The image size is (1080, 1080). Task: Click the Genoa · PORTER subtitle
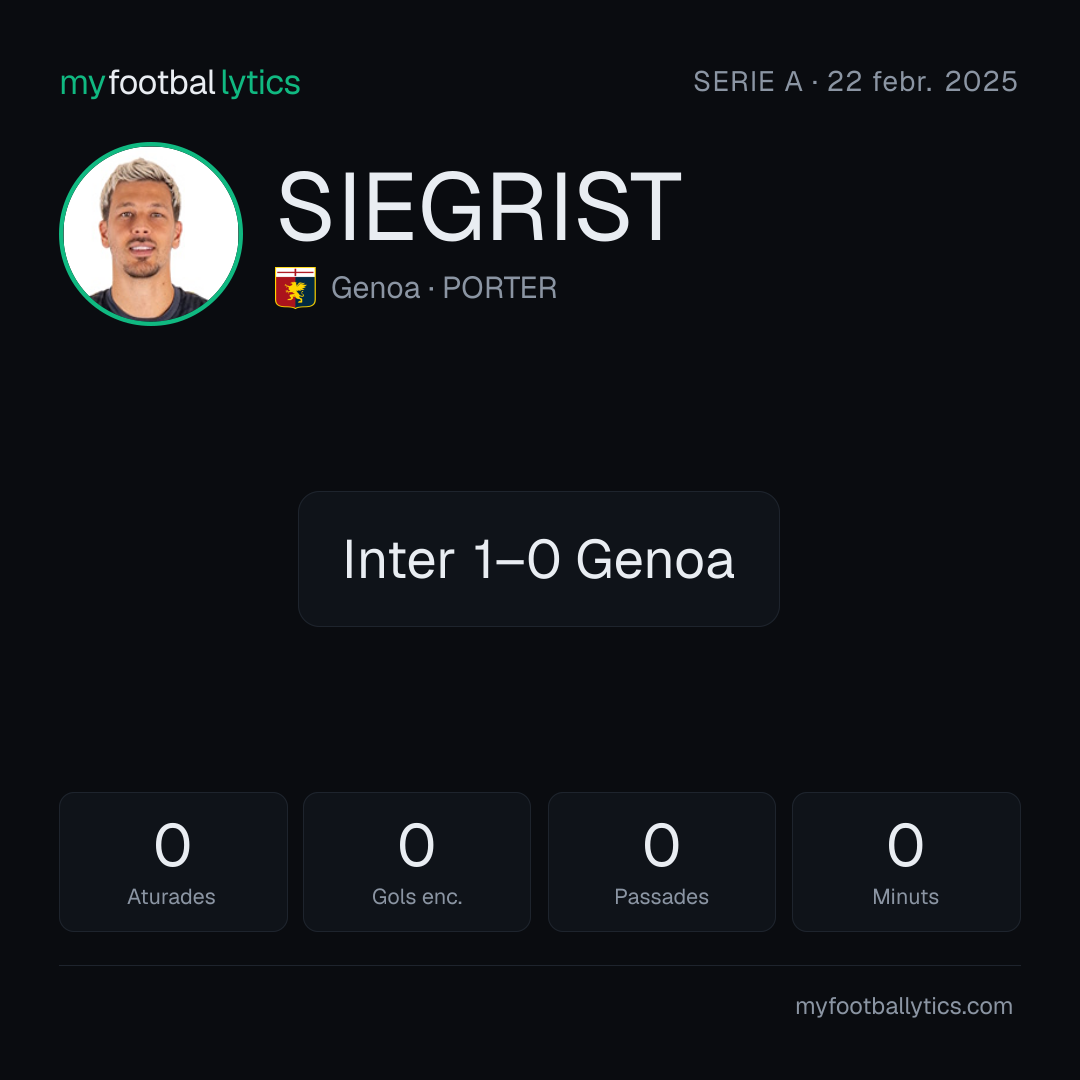[444, 288]
